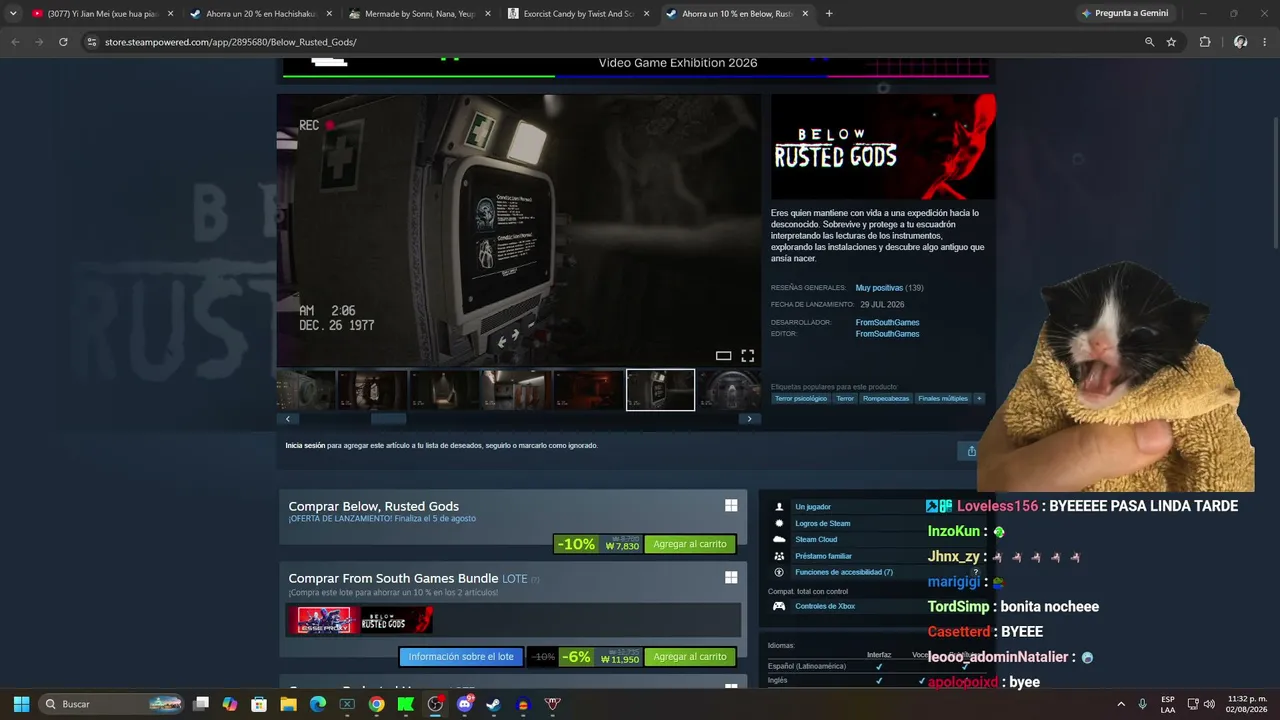Open Steam from the taskbar
The height and width of the screenshot is (720, 1280).
(x=493, y=704)
